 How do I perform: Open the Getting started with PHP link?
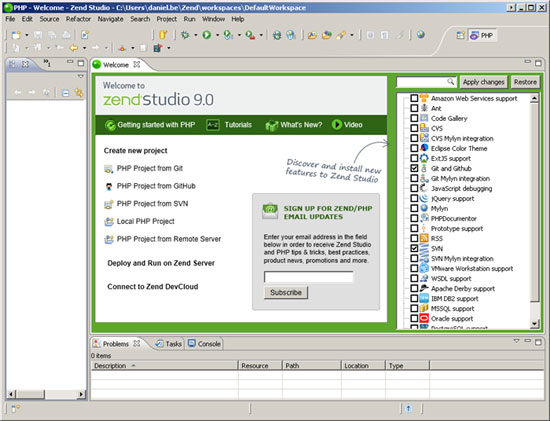click(x=150, y=125)
